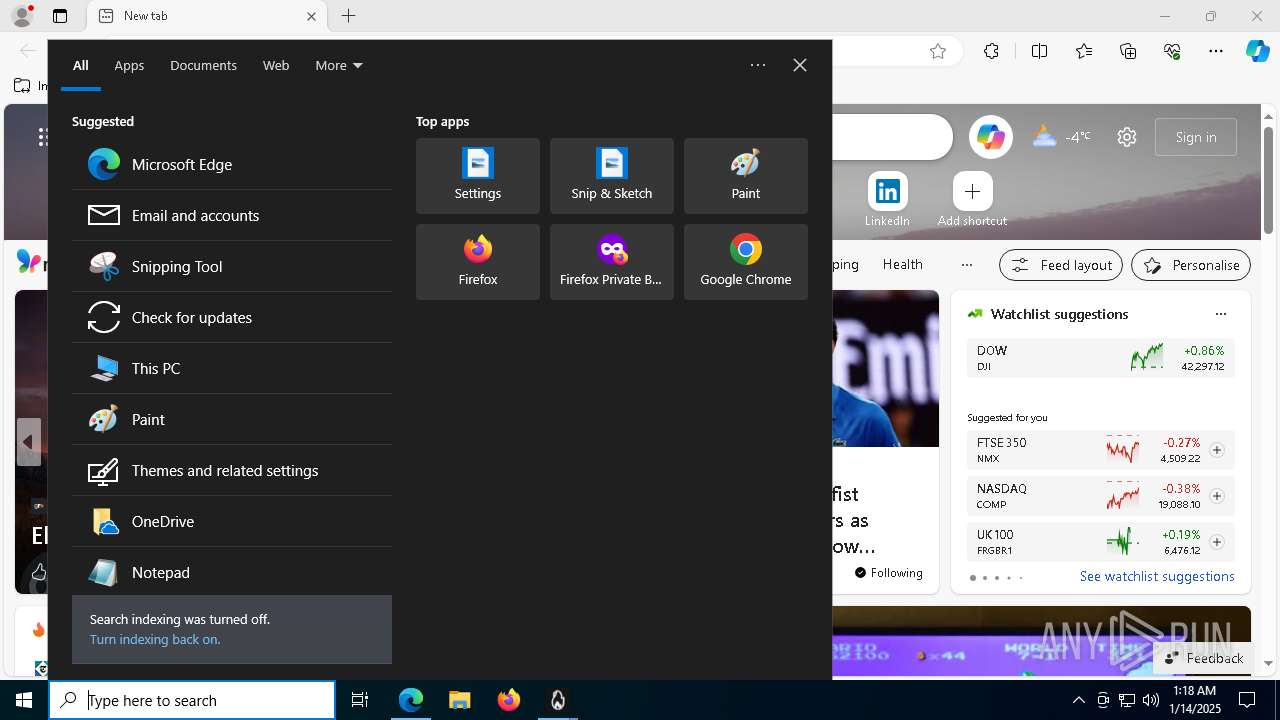The height and width of the screenshot is (720, 1280).
Task: Expand the More filter dropdown
Action: pyautogui.click(x=339, y=65)
